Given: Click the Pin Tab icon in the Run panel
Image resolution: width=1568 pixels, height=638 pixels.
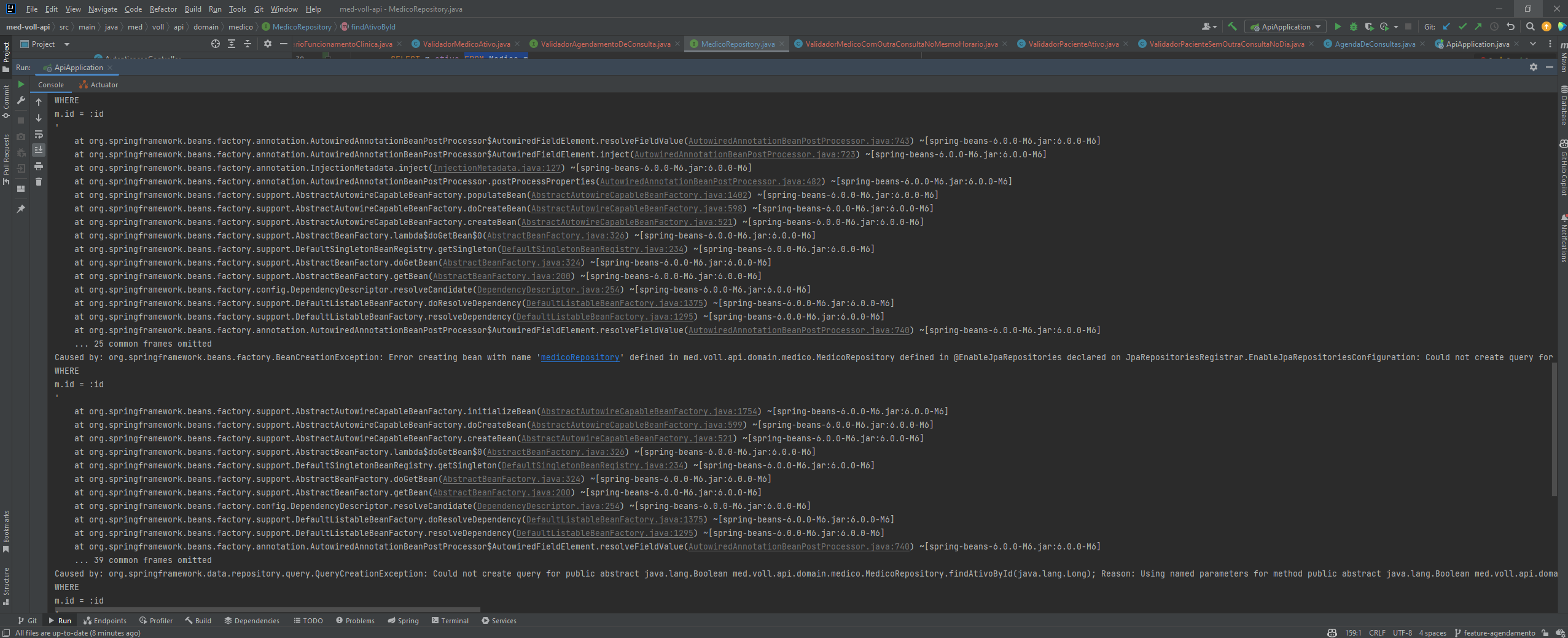Looking at the screenshot, I should (21, 209).
